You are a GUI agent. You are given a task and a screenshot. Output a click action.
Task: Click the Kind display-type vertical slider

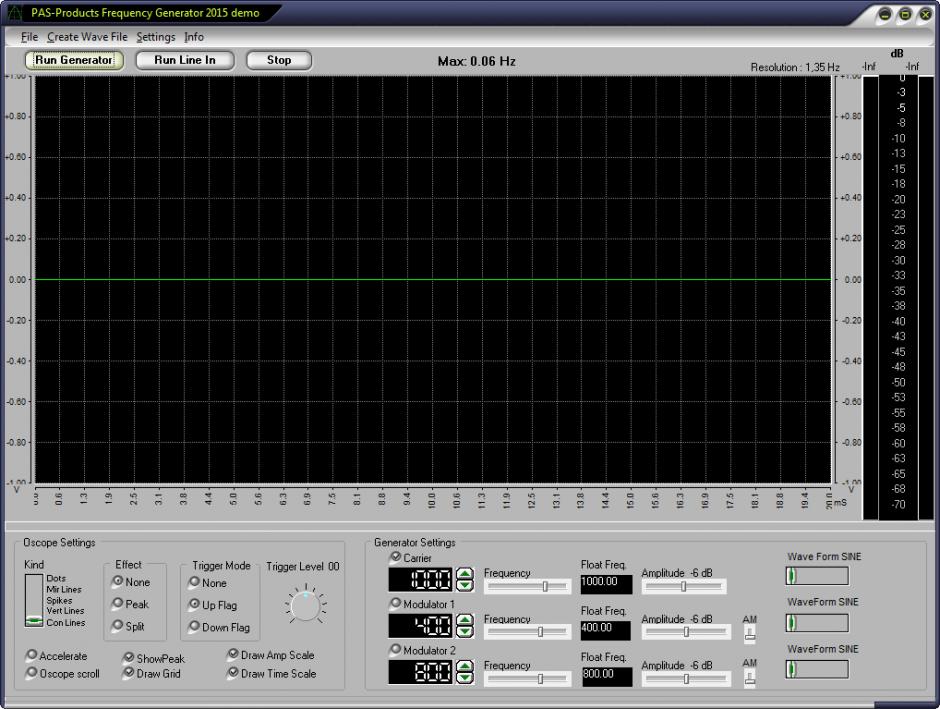pyautogui.click(x=34, y=601)
